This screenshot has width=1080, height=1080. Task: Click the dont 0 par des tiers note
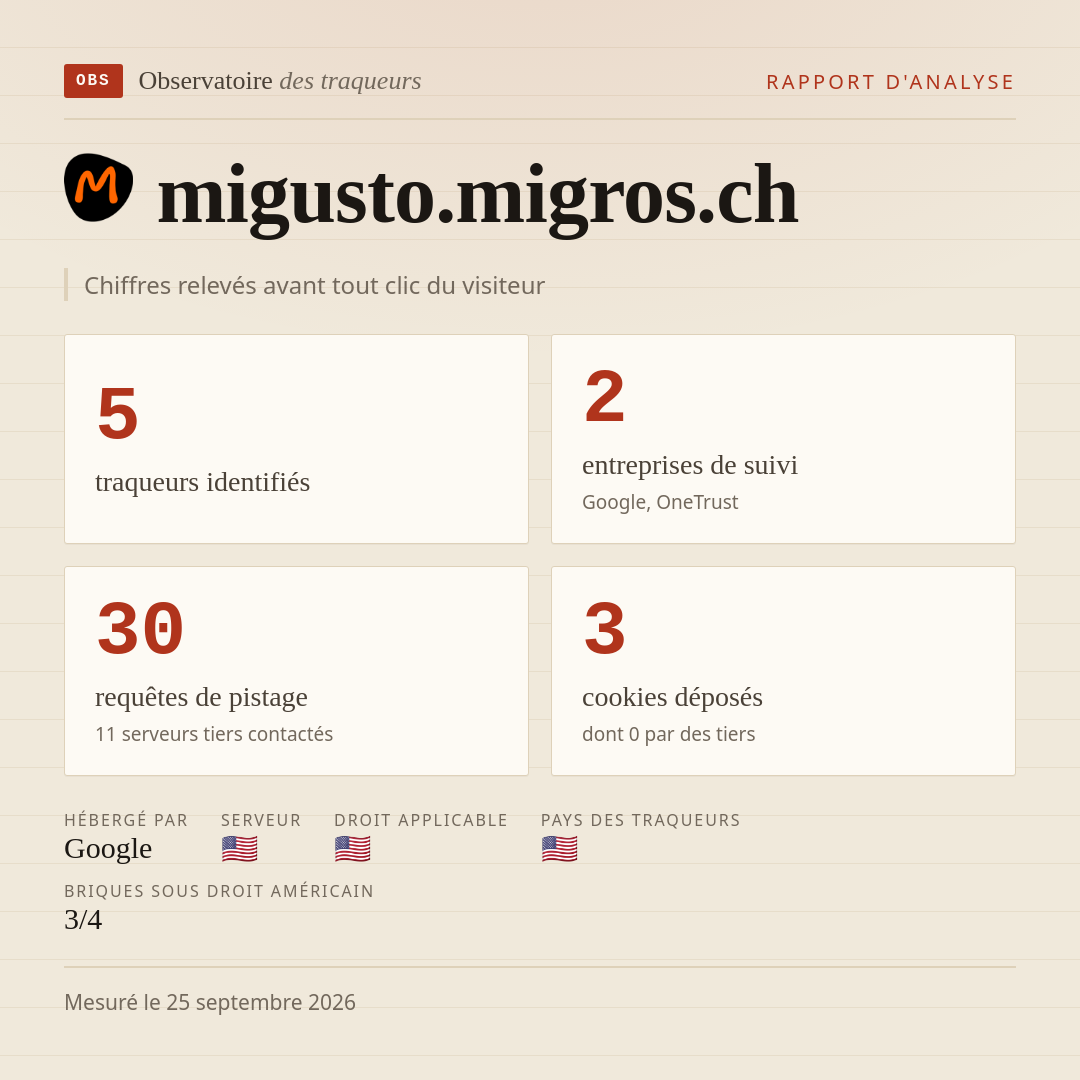pos(669,734)
